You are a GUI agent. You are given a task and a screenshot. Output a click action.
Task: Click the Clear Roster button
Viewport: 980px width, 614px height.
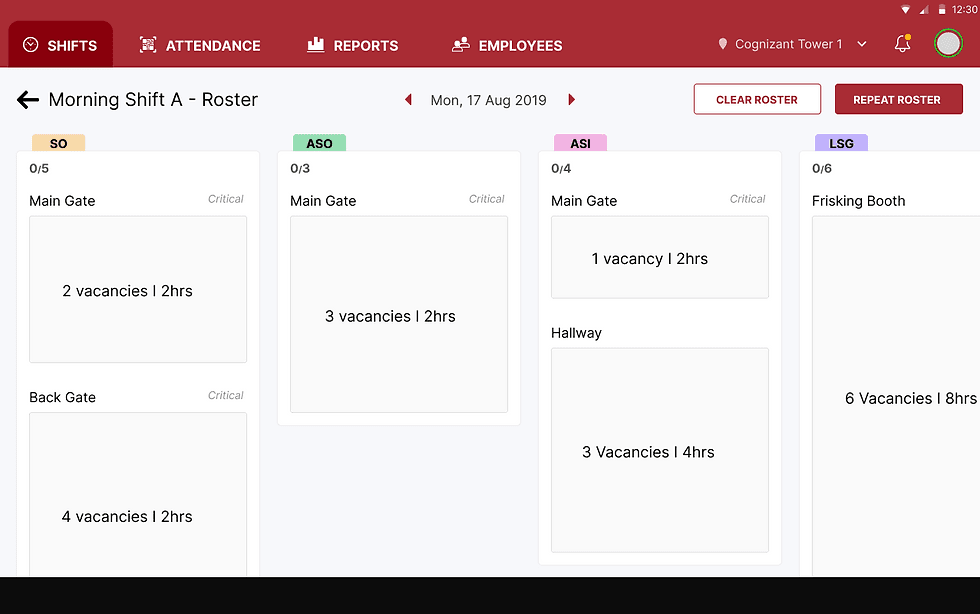[x=757, y=99]
